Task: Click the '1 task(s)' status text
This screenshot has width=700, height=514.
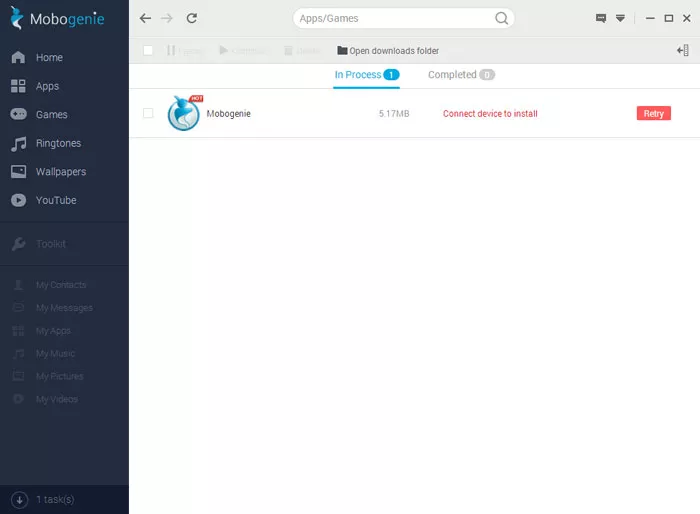Action: pyautogui.click(x=55, y=500)
